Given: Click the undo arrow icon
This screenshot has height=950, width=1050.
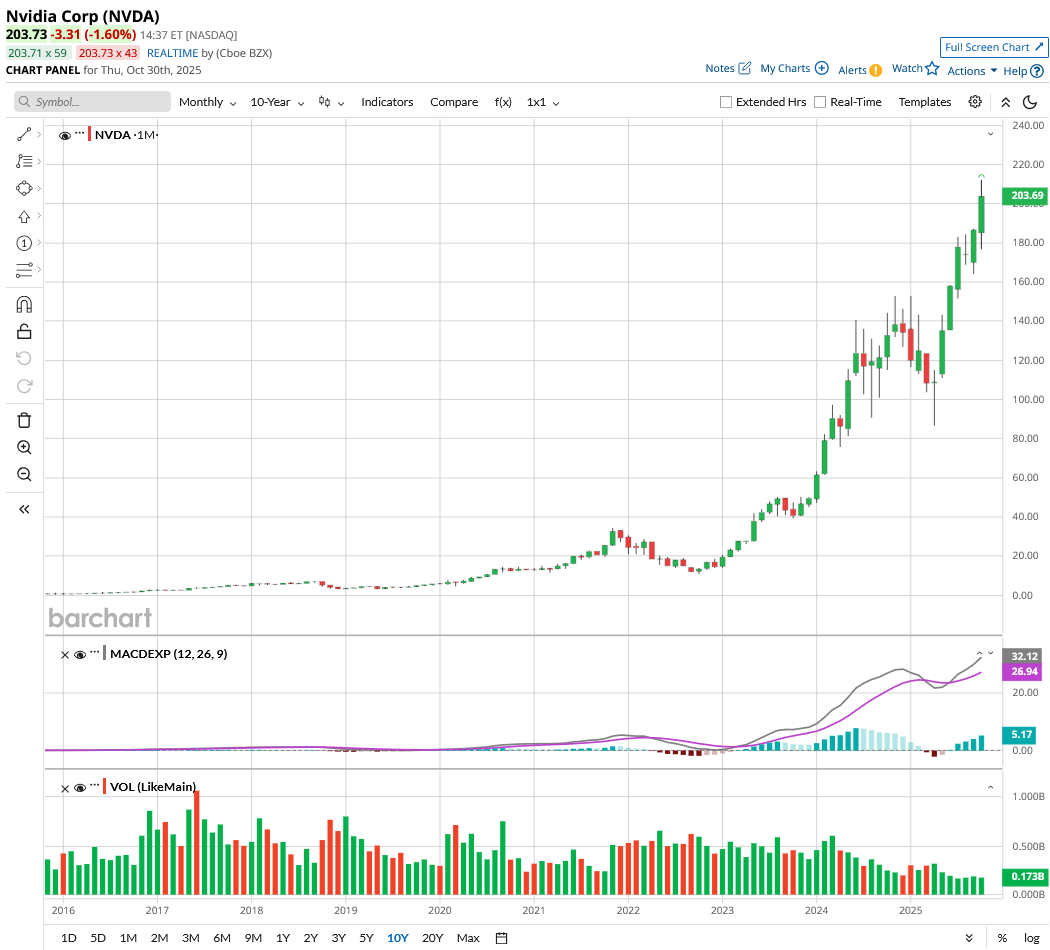Looking at the screenshot, I should click(x=24, y=358).
